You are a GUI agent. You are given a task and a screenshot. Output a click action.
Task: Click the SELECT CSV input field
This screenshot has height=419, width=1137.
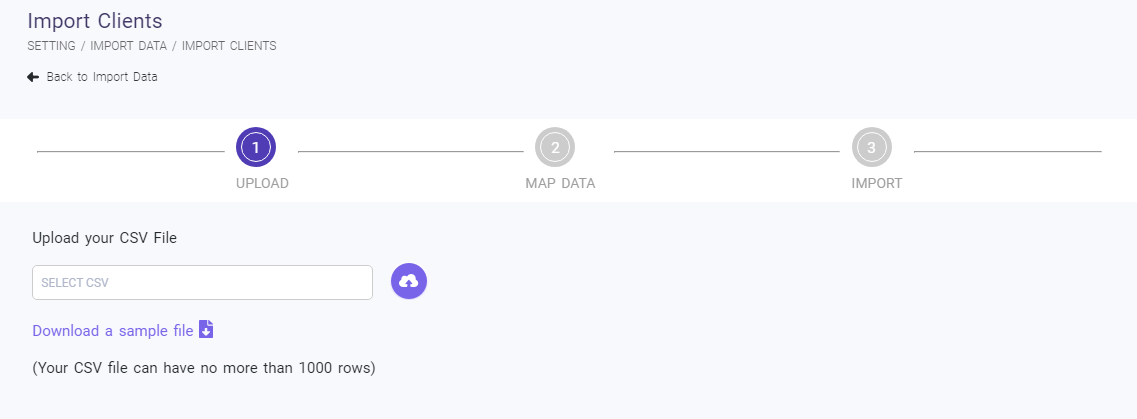click(202, 283)
